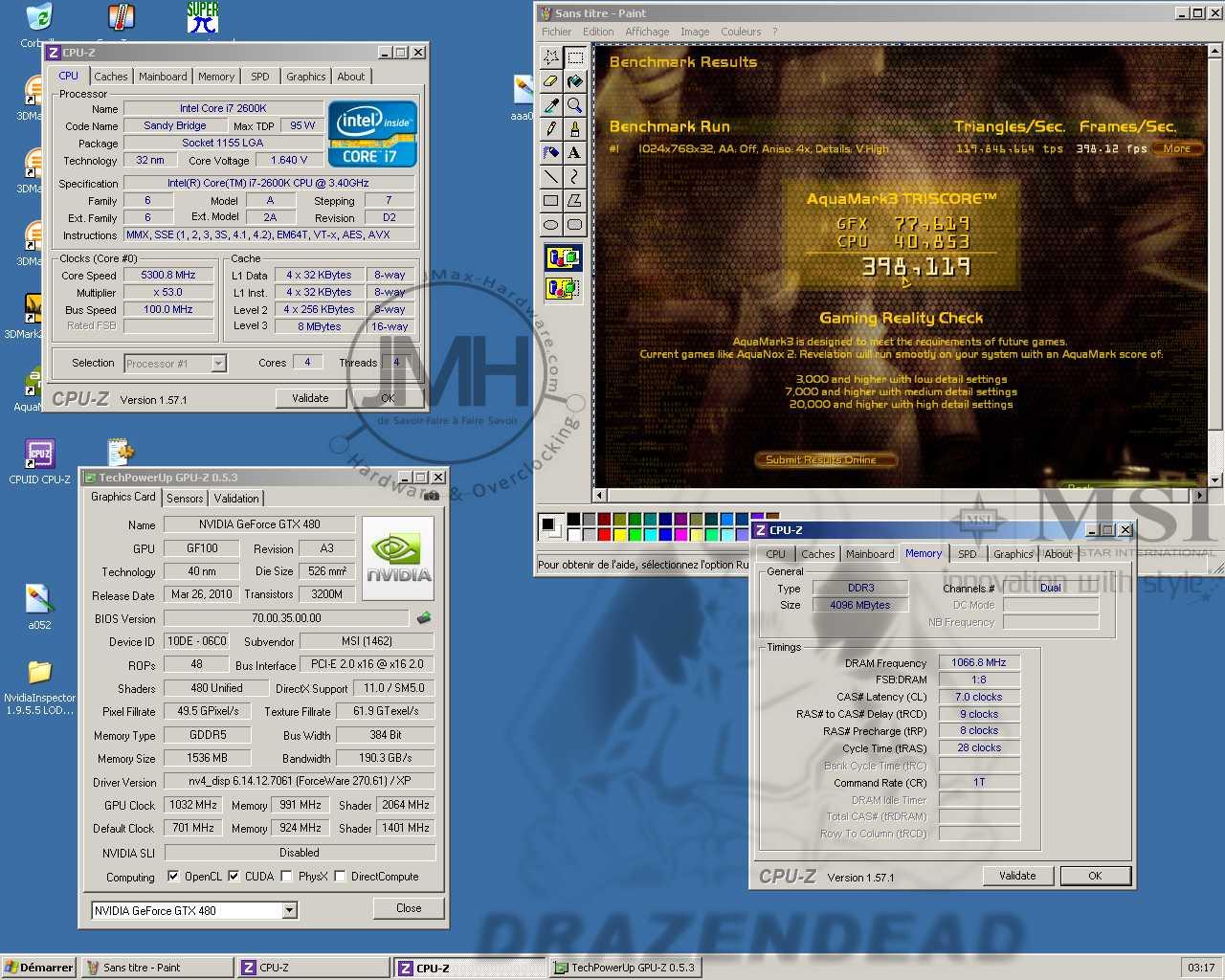Open the Couleurs menu in Paint
1225x980 pixels.
pos(741,32)
